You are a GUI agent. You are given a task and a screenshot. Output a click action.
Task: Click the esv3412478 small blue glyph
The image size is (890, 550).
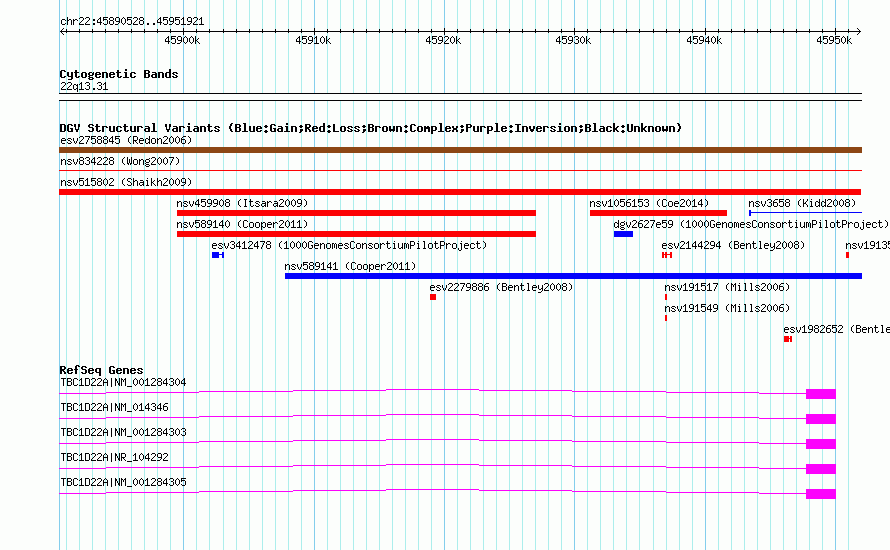coord(218,255)
